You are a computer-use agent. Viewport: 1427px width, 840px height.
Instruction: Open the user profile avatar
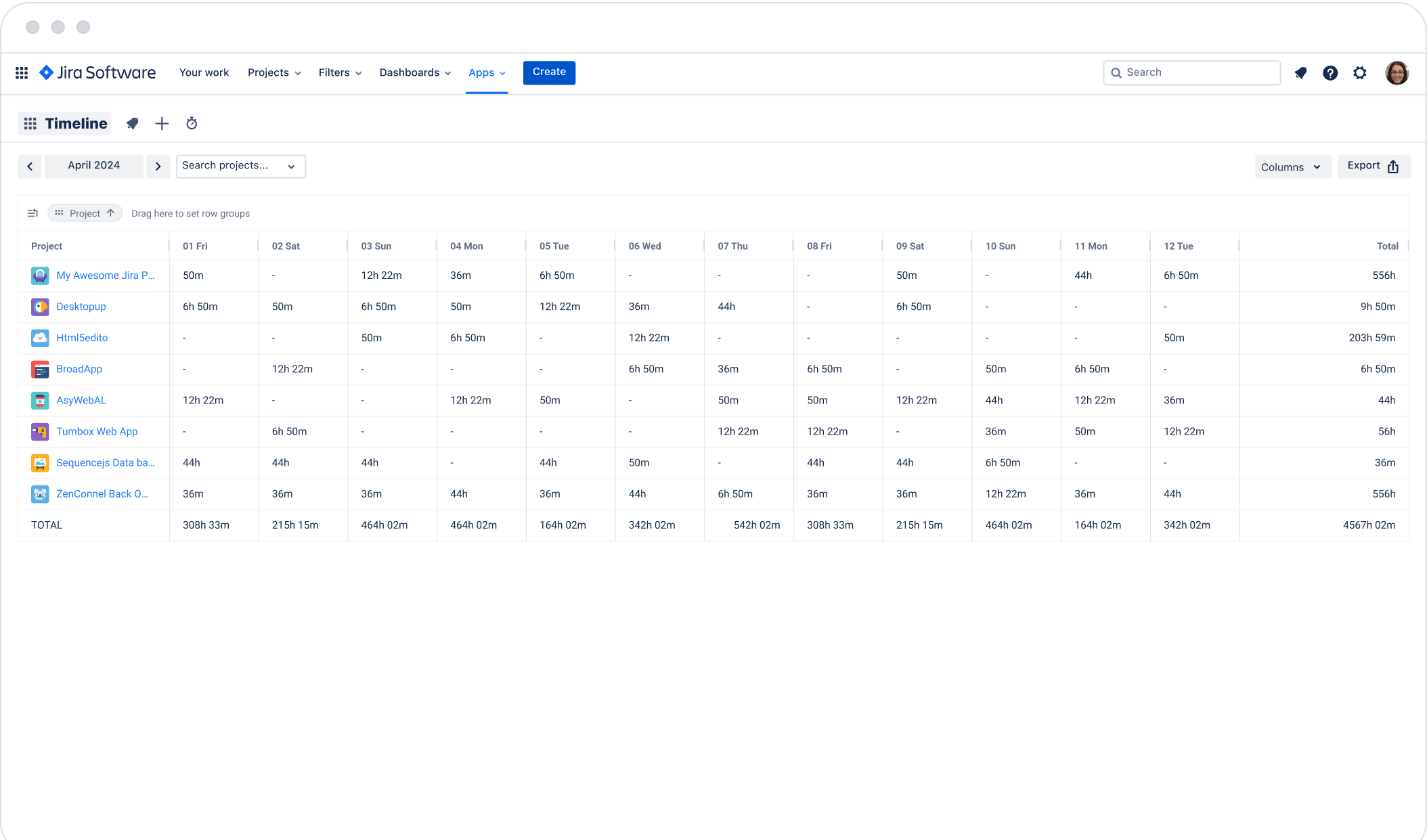pyautogui.click(x=1397, y=73)
